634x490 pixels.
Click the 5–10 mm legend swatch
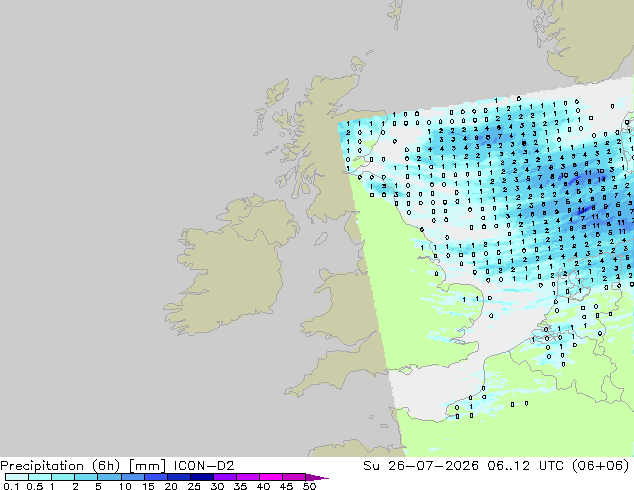click(109, 477)
